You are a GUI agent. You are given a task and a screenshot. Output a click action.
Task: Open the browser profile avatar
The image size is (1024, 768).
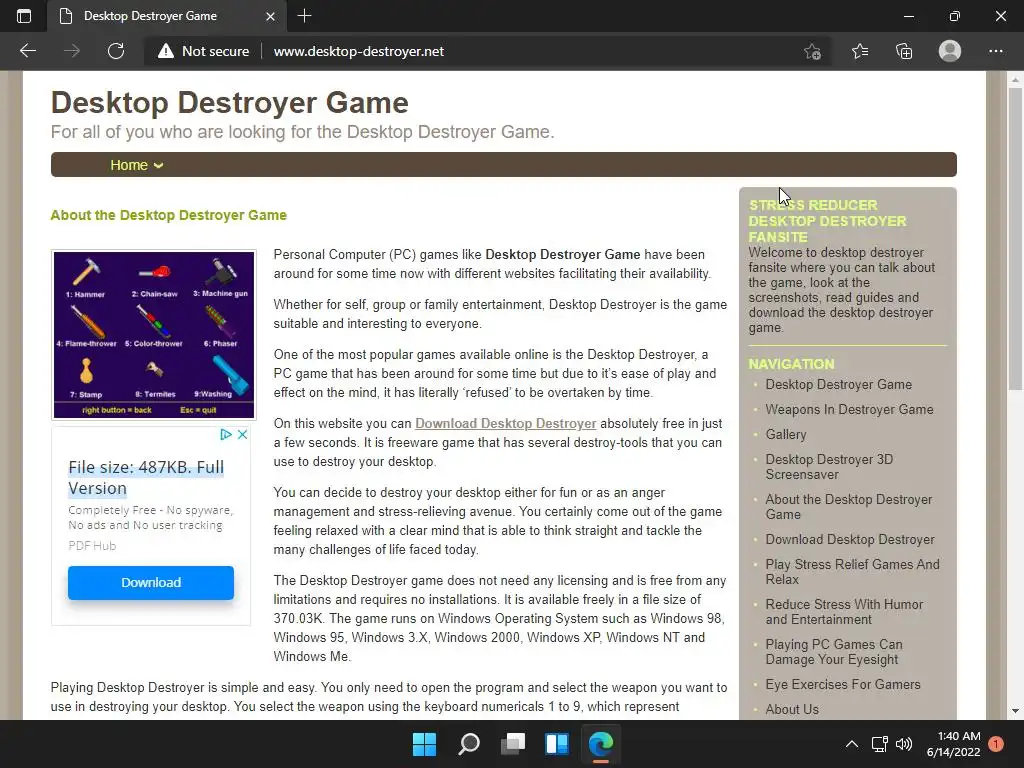click(950, 51)
